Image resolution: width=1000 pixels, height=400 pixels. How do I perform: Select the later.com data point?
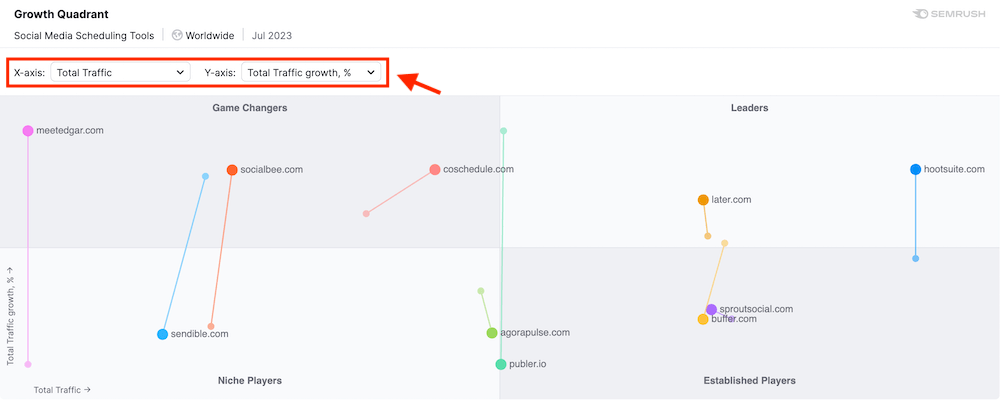pyautogui.click(x=703, y=200)
